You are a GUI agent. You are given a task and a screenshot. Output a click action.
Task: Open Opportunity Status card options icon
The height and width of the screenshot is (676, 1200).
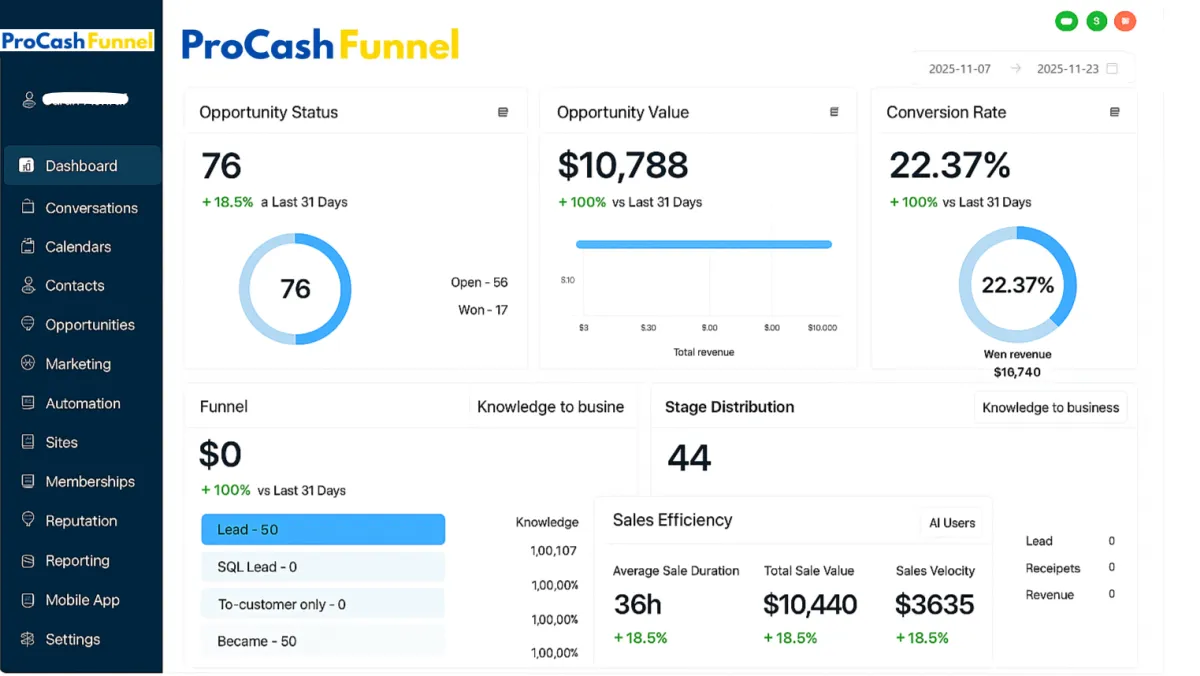(503, 112)
